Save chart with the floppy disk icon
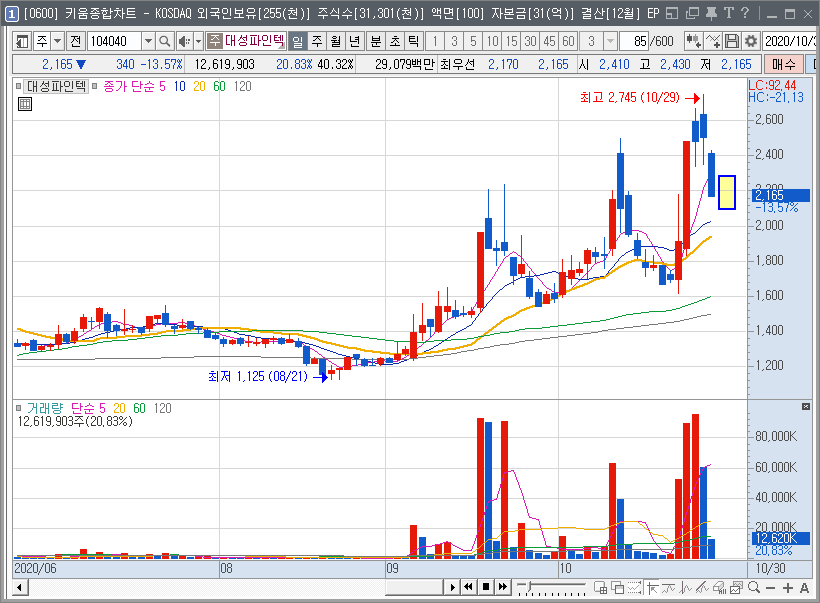This screenshot has width=820, height=603. (x=732, y=41)
